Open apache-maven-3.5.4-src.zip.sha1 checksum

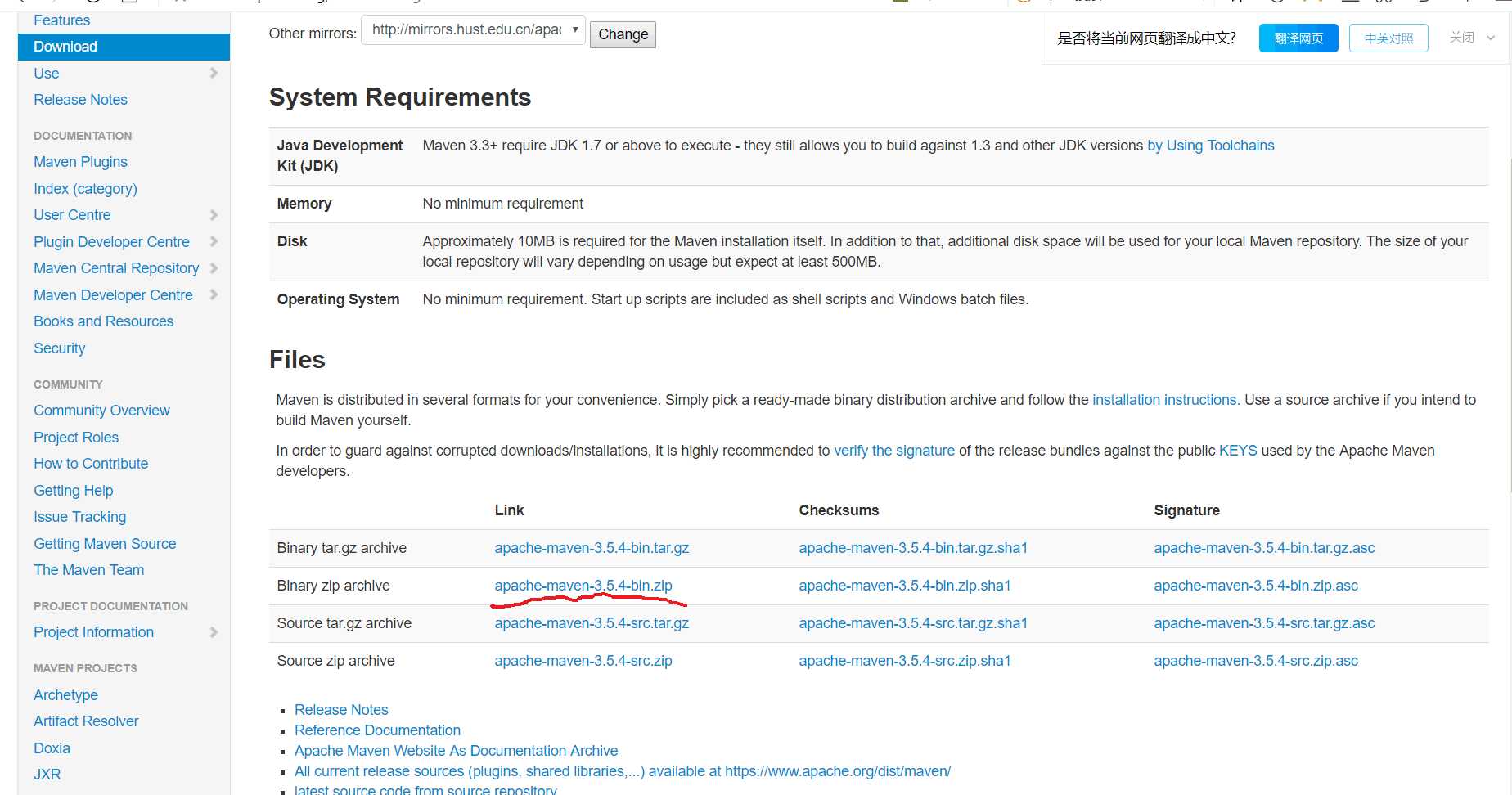point(905,661)
